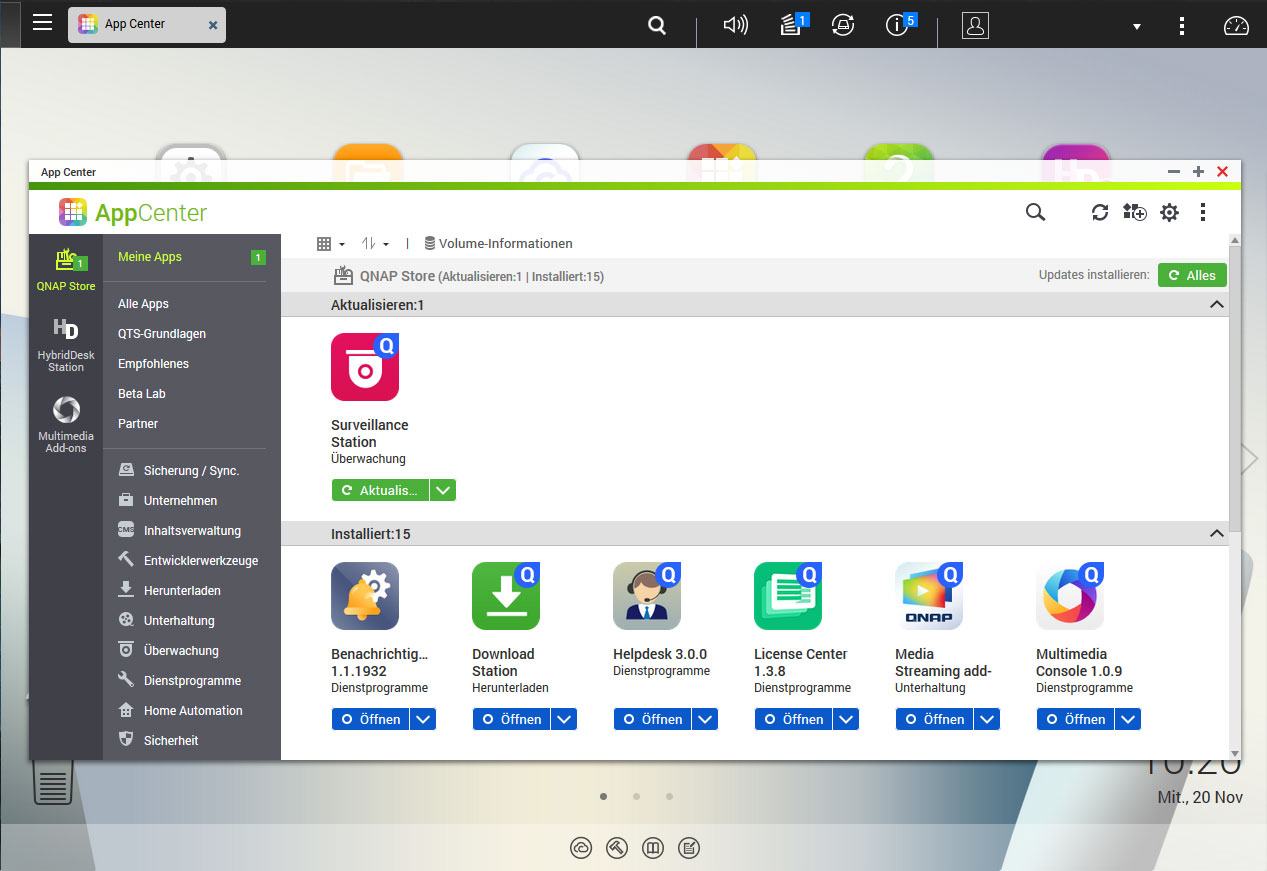Click Aktualisieren button for Surveillance Station
This screenshot has height=871, width=1267.
380,490
